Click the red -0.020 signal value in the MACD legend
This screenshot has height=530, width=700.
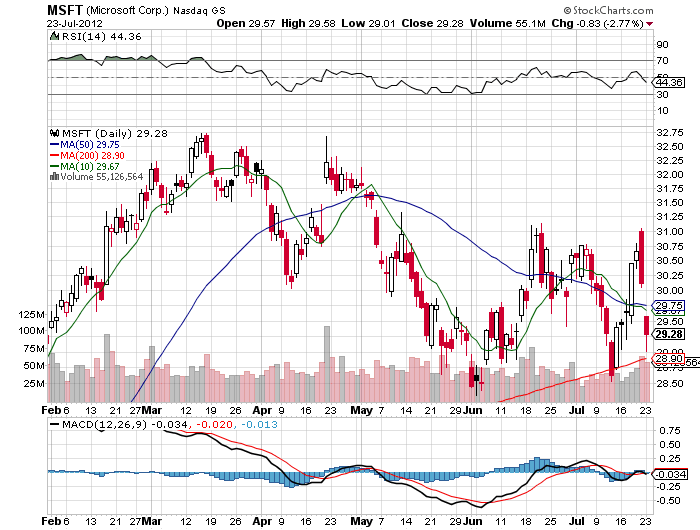pos(215,424)
